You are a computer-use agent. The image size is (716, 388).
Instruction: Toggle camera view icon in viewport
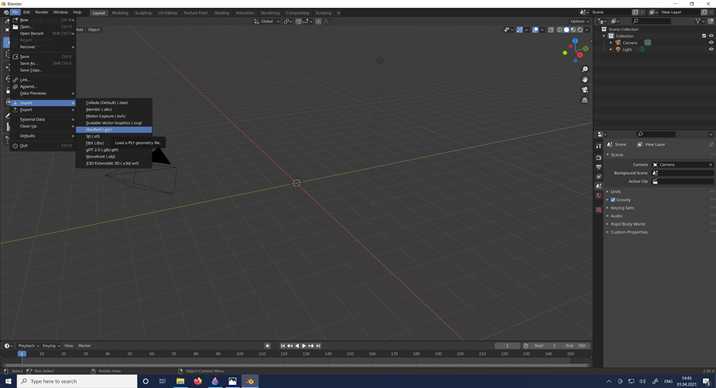584,89
